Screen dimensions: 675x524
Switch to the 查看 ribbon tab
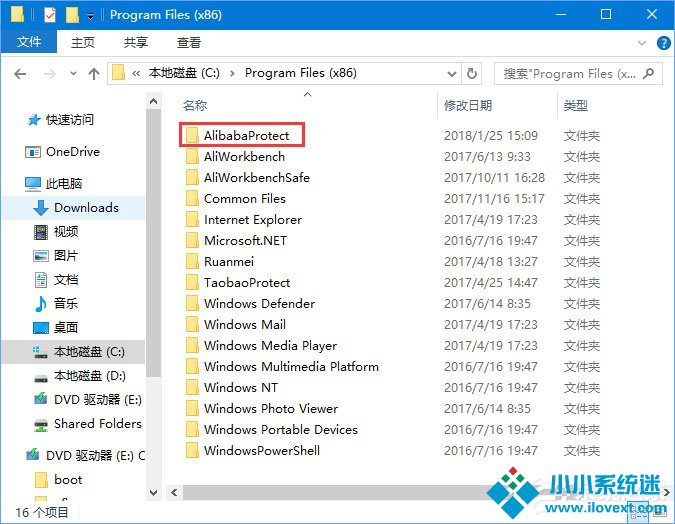[189, 42]
